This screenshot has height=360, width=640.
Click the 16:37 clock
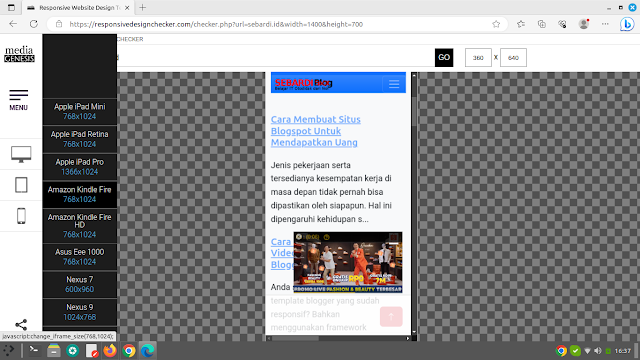(623, 351)
